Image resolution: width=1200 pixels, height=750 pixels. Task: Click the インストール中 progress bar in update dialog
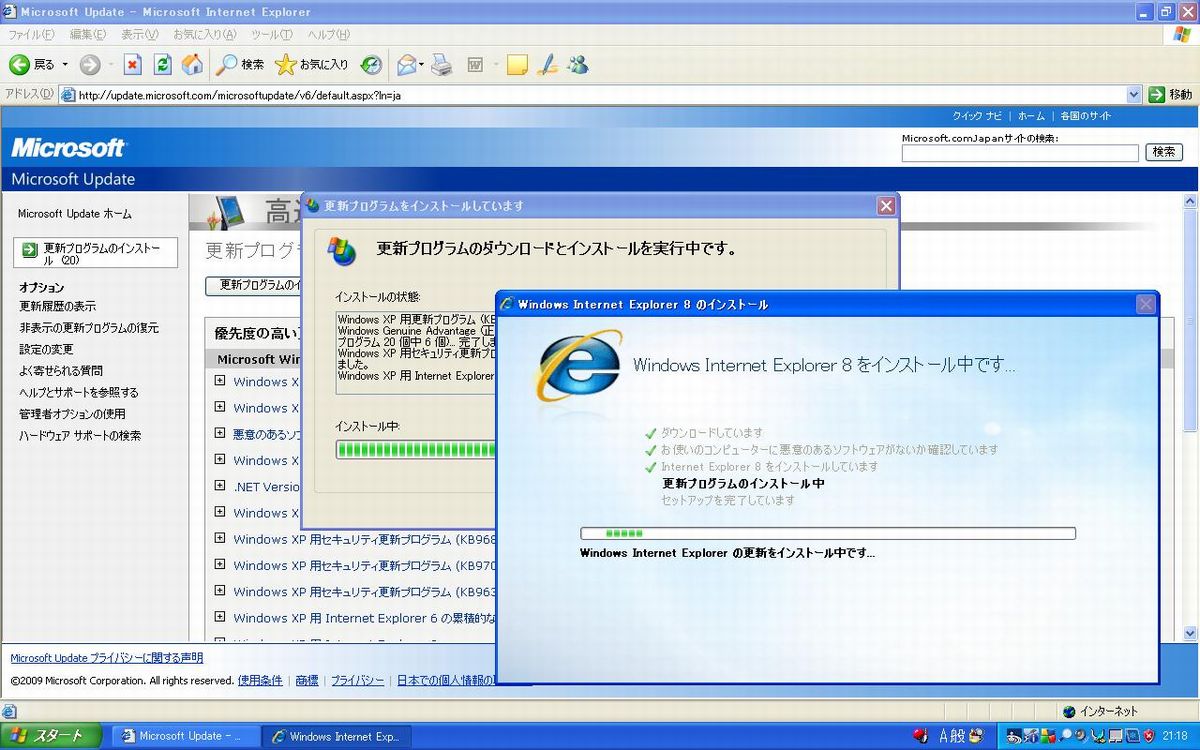coord(416,450)
